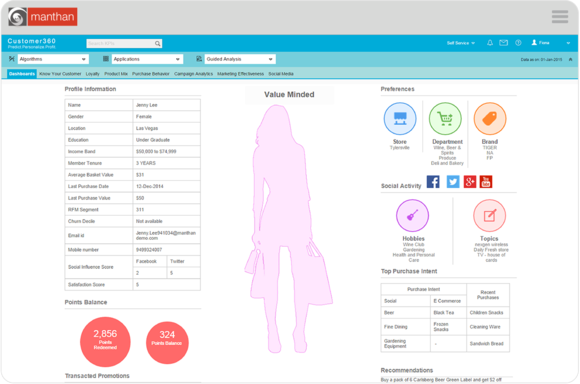Click the Children Snacks recent purchase

pyautogui.click(x=488, y=313)
